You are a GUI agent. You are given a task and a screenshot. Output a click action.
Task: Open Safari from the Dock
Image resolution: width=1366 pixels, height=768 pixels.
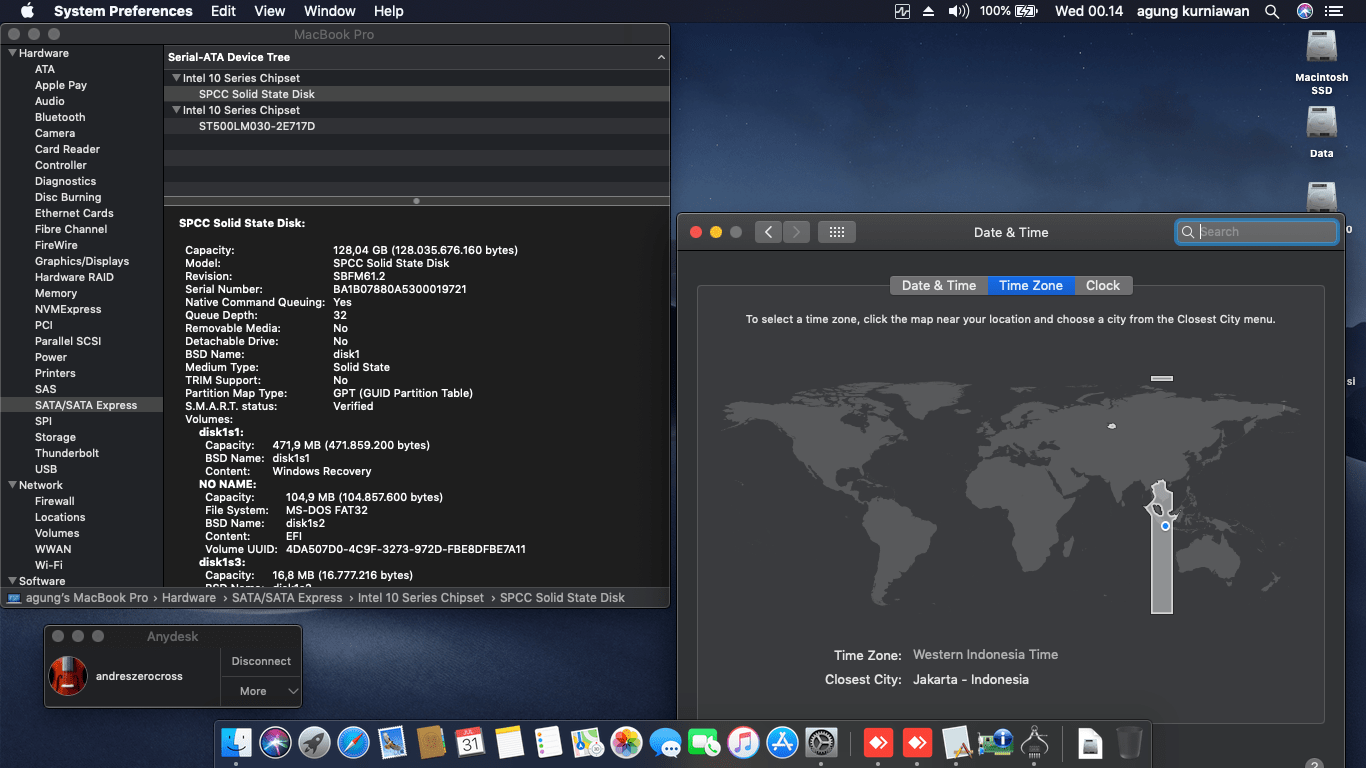(353, 743)
